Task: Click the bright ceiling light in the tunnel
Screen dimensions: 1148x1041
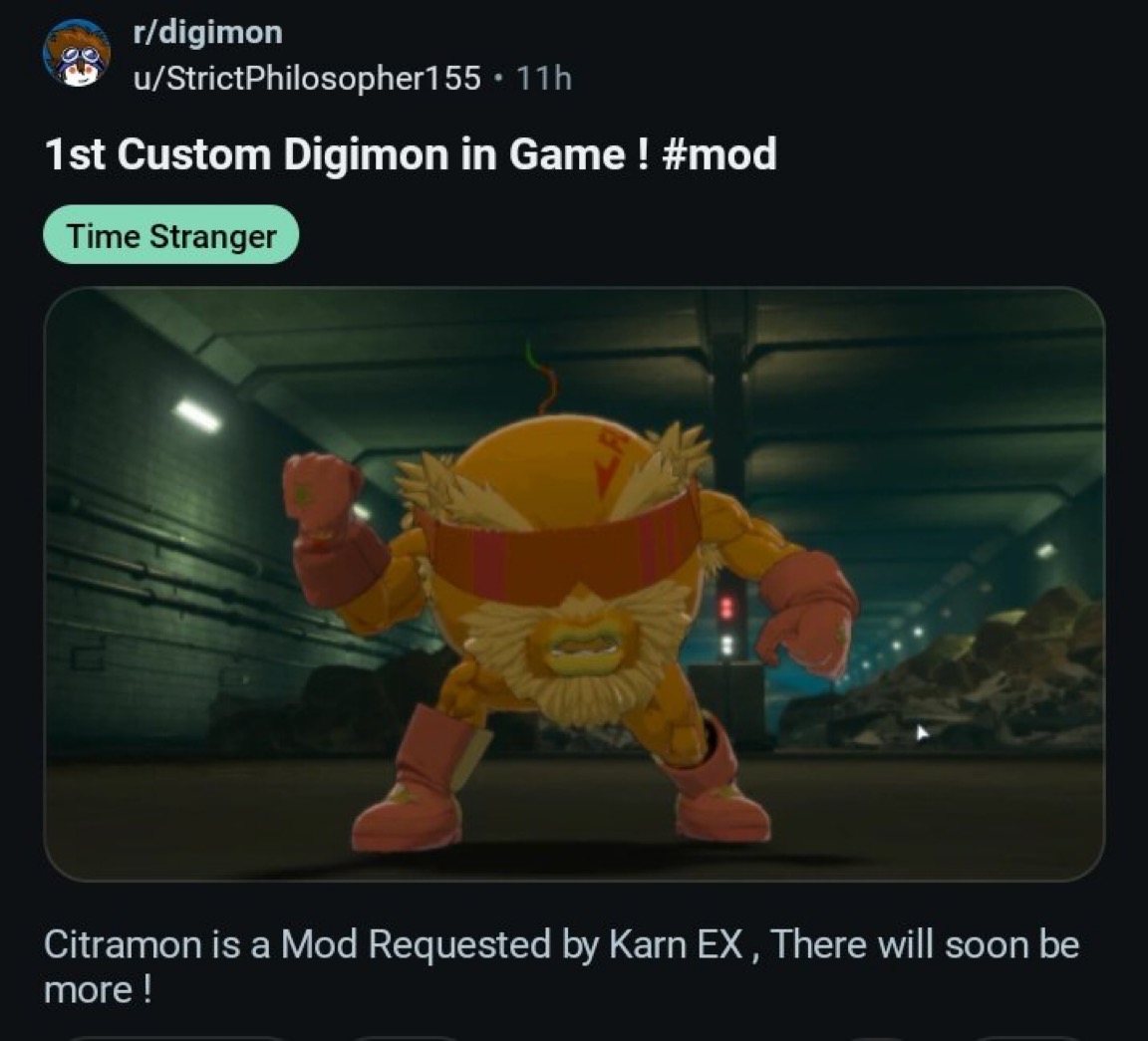Action: click(197, 416)
